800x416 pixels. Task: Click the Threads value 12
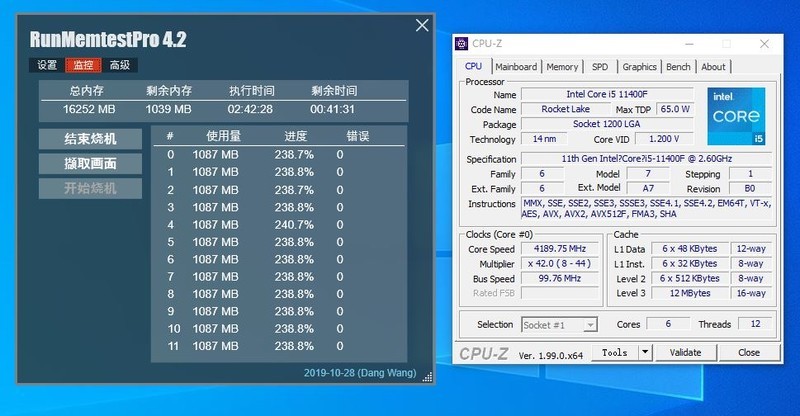(755, 324)
